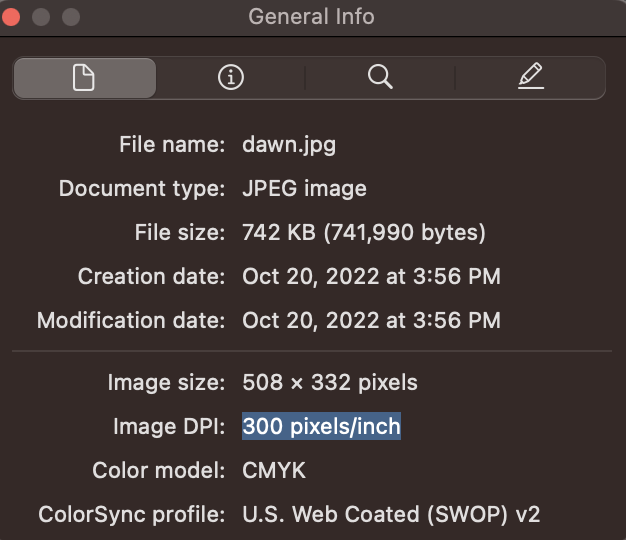This screenshot has width=626, height=540.
Task: Open the Annotations pencil tab
Action: (x=530, y=78)
